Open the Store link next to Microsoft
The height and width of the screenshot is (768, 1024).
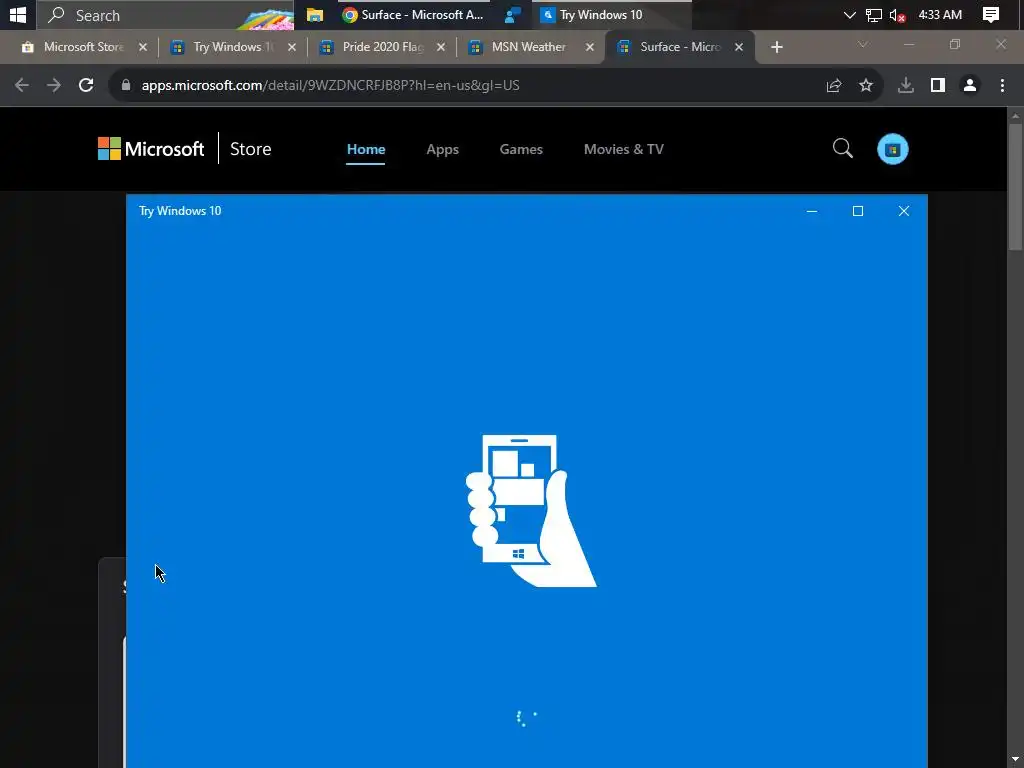coord(250,149)
